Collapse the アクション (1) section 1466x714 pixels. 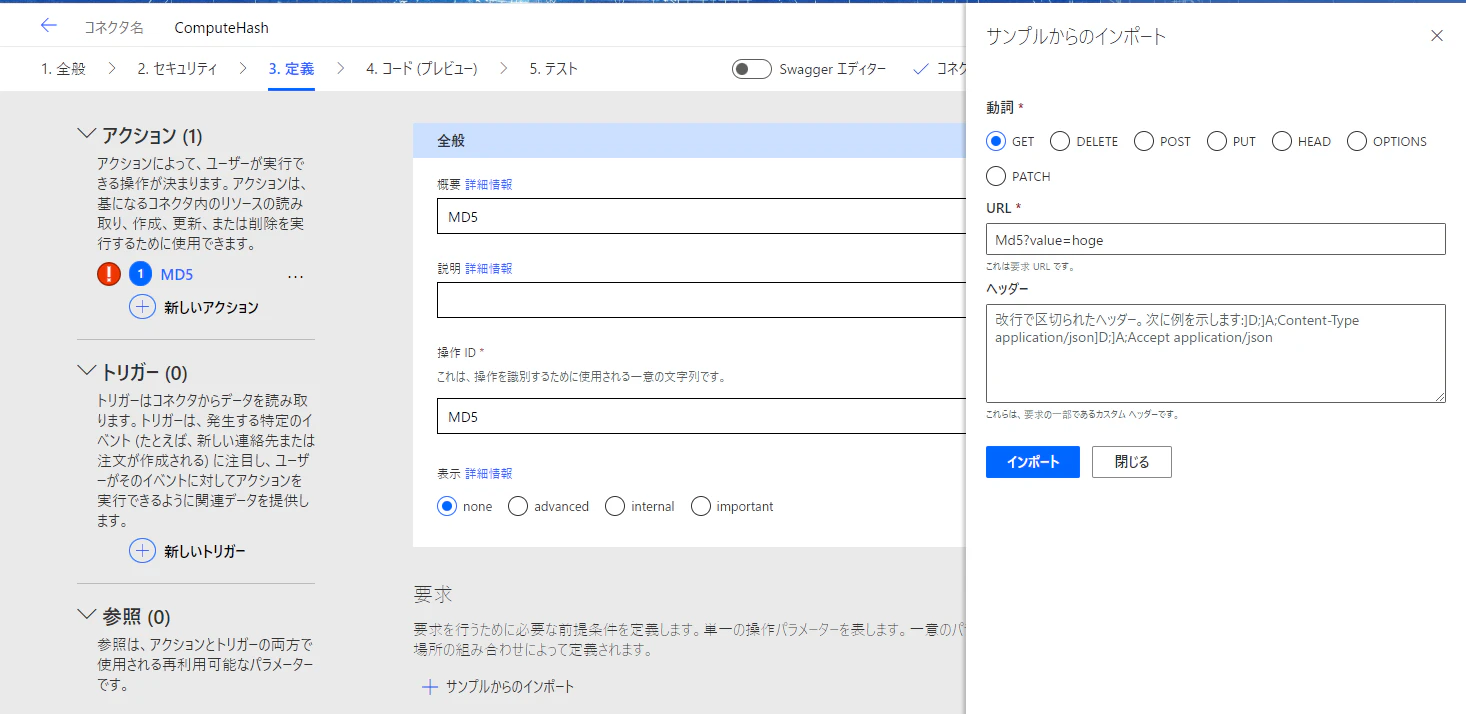(86, 134)
